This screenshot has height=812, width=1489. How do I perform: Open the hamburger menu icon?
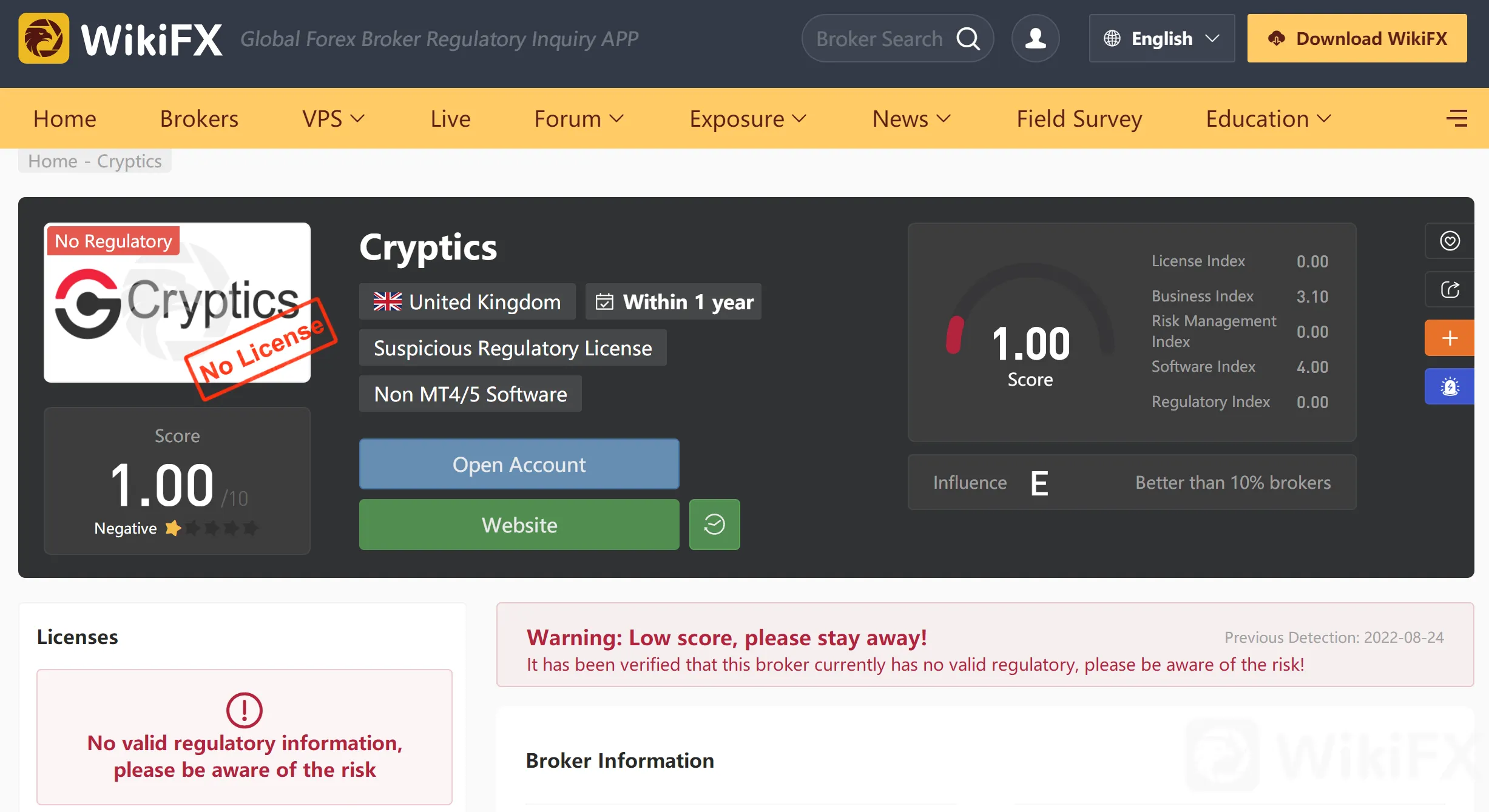point(1456,118)
